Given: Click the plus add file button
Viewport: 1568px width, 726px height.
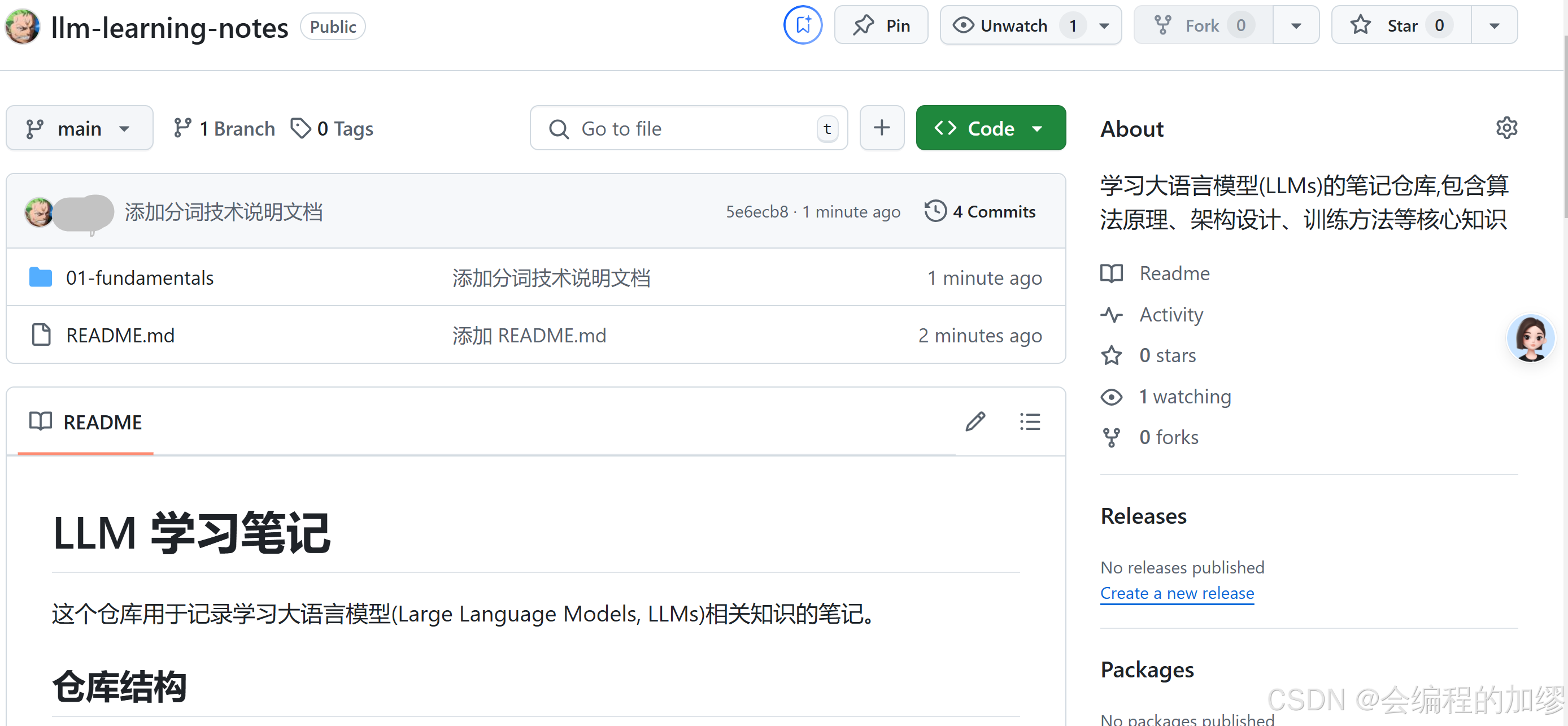Looking at the screenshot, I should (881, 128).
